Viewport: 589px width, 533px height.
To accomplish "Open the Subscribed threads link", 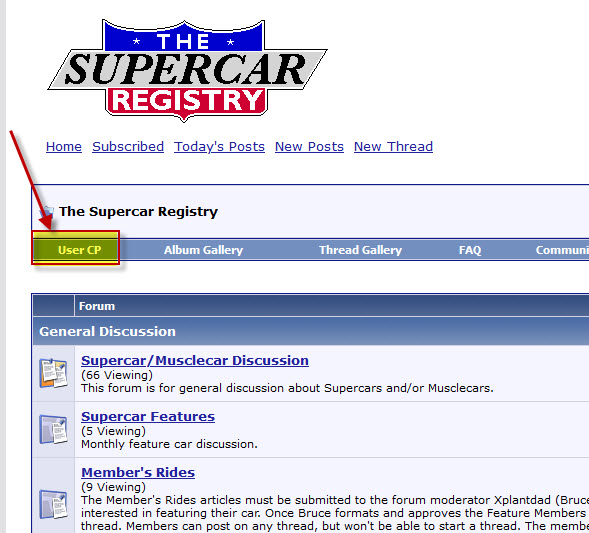I will tap(128, 146).
